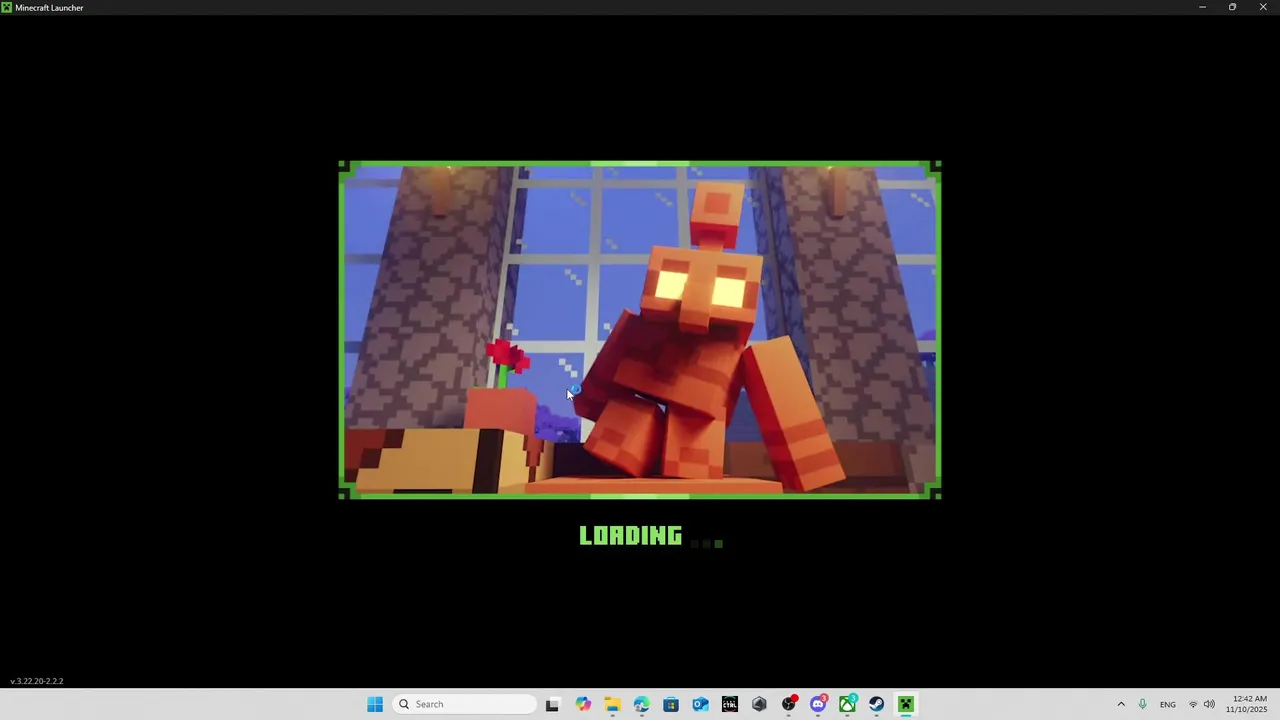Click the Minecraft Launcher title bar icon

point(7,7)
